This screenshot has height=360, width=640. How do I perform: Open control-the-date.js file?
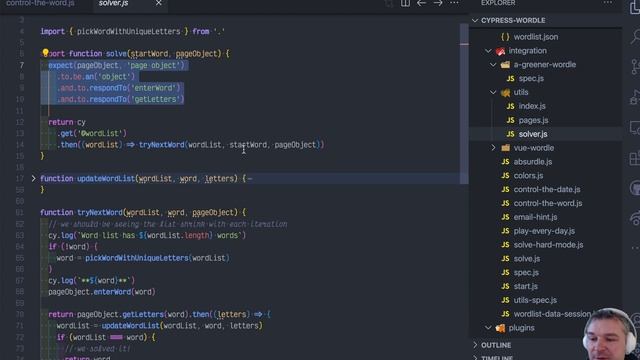(x=547, y=189)
